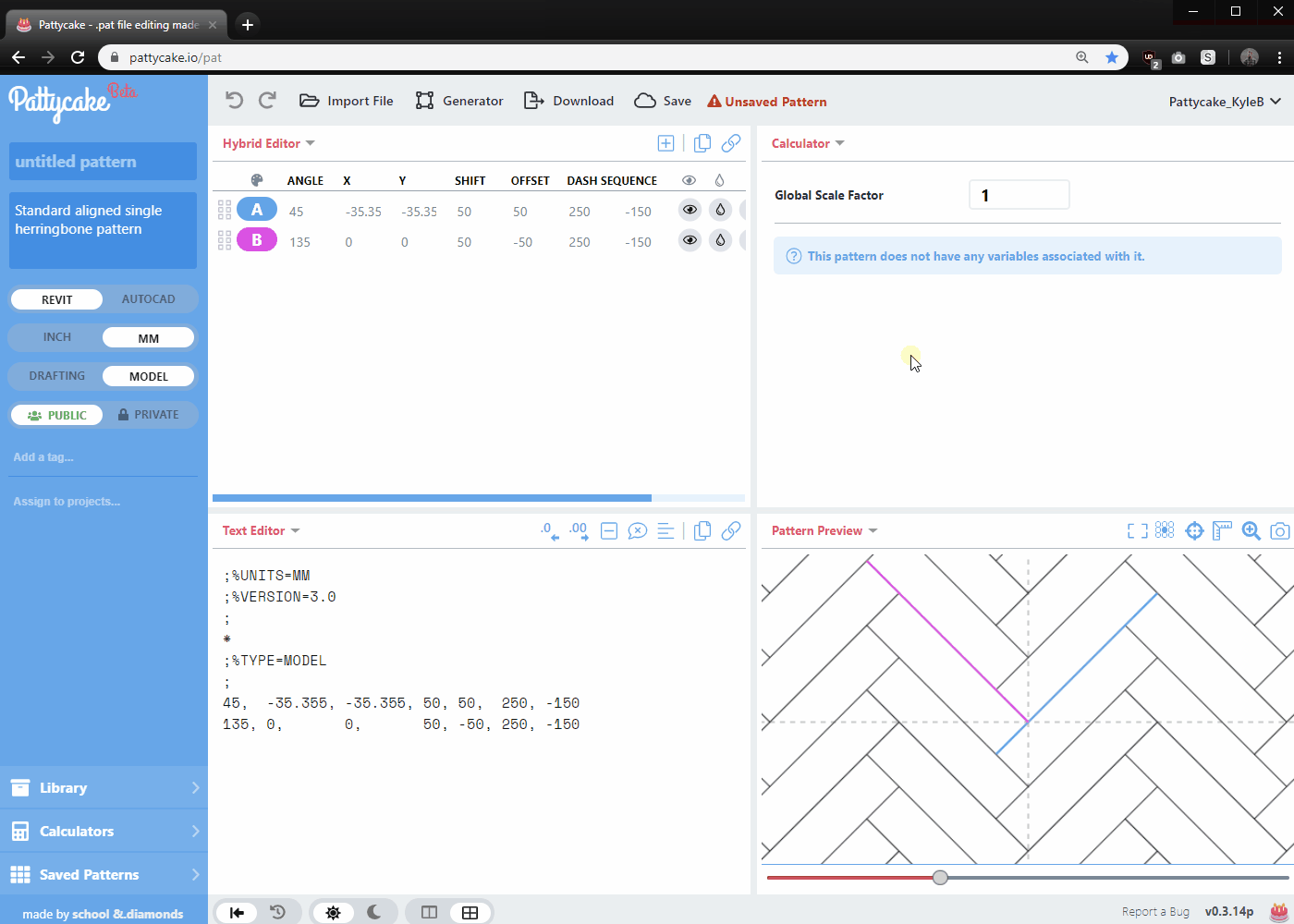Expand the Pattern Preview panel dropdown

(x=873, y=530)
